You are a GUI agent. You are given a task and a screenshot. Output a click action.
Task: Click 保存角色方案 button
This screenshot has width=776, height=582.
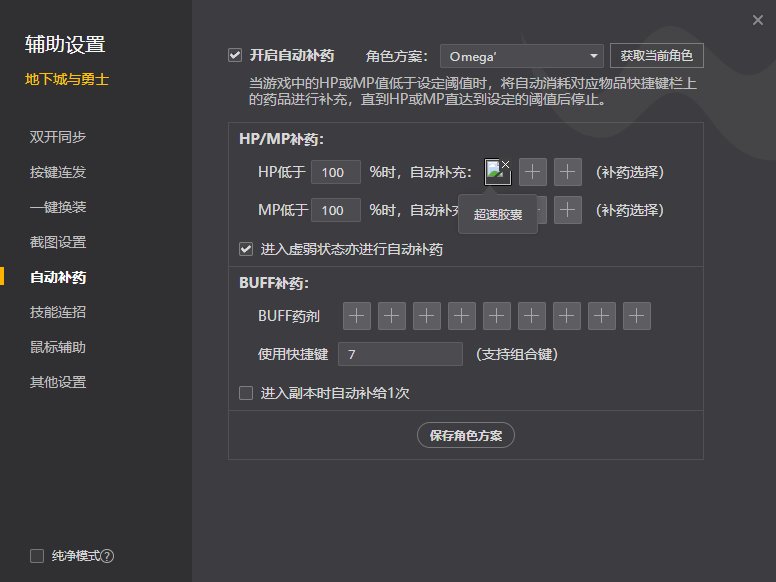pos(466,435)
